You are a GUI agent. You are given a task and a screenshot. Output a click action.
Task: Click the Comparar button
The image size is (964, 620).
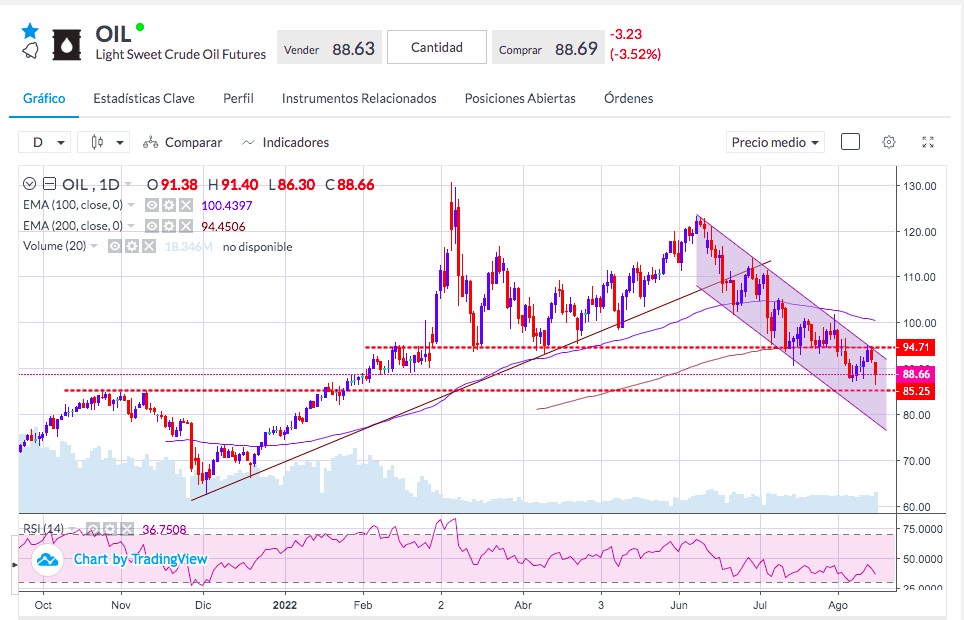(x=183, y=143)
